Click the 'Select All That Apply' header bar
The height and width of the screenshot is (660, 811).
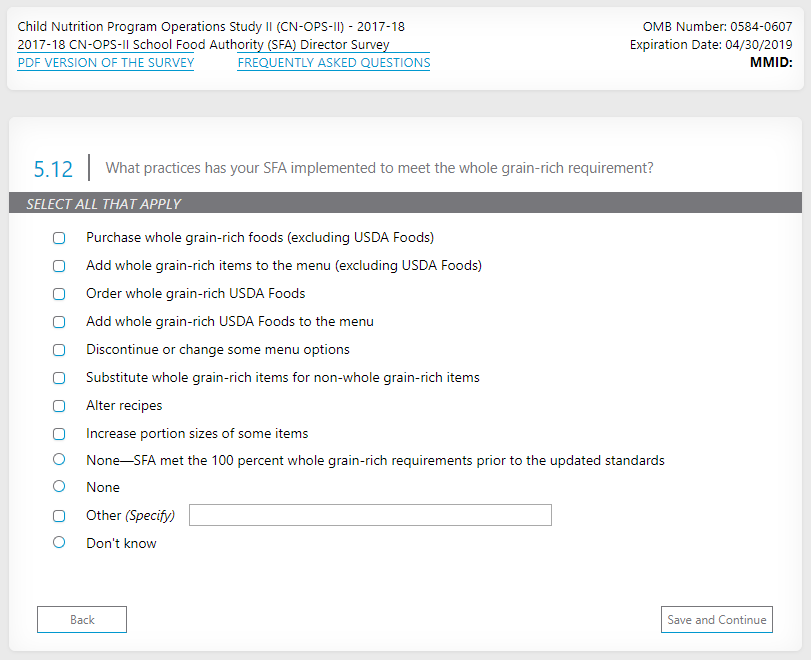pyautogui.click(x=405, y=203)
